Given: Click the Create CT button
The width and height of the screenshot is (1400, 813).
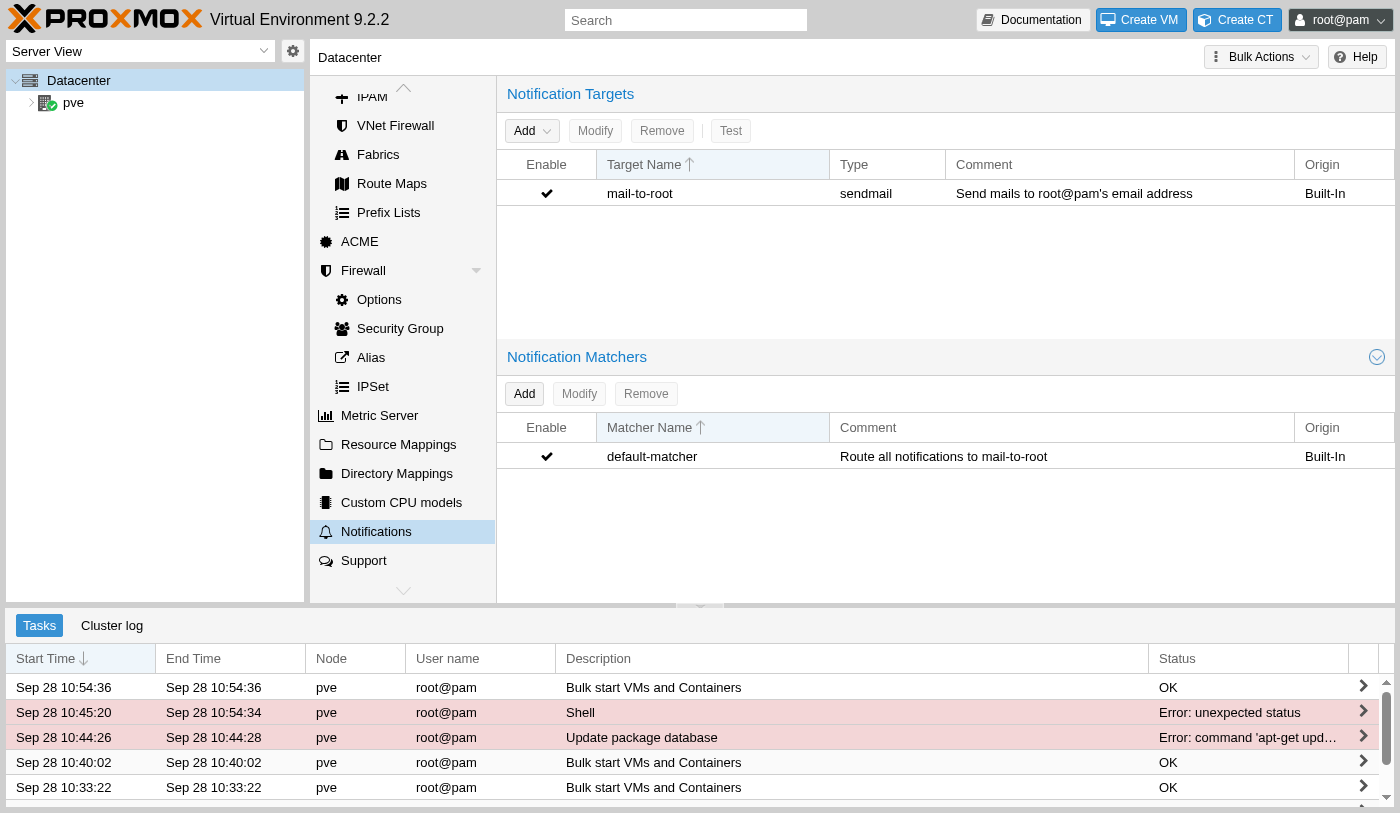Looking at the screenshot, I should pos(1237,20).
